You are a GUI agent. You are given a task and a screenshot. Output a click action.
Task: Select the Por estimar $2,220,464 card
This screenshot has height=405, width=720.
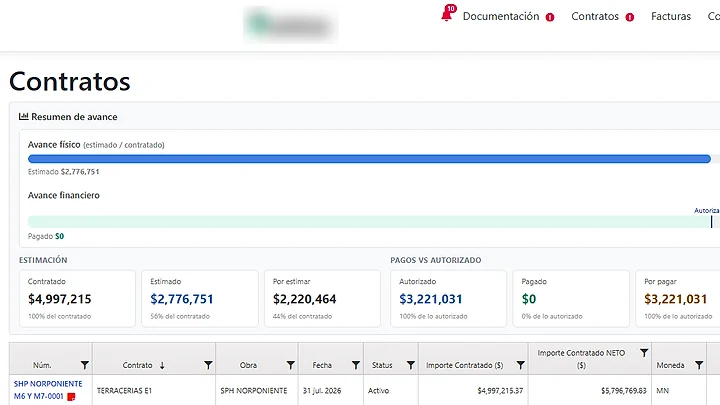(x=322, y=298)
